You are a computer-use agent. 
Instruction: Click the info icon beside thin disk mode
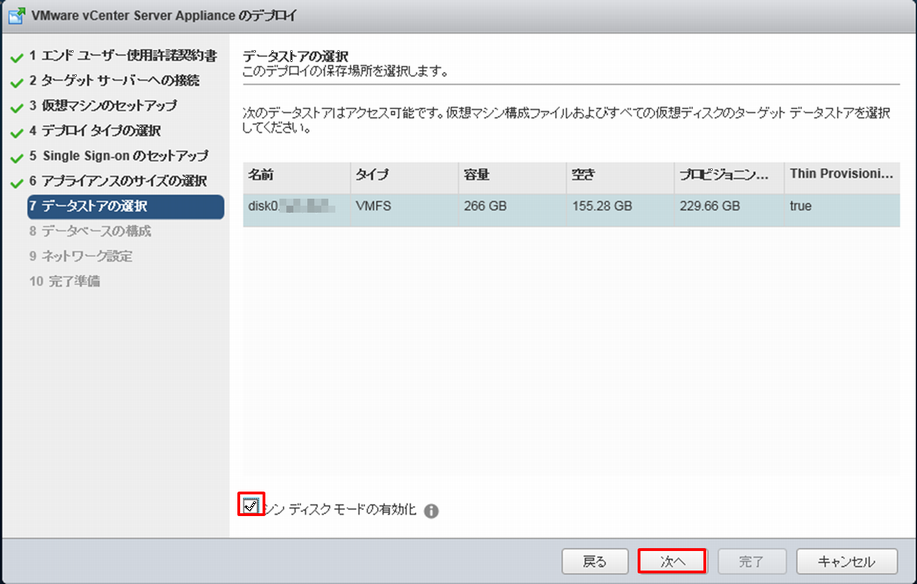(431, 511)
